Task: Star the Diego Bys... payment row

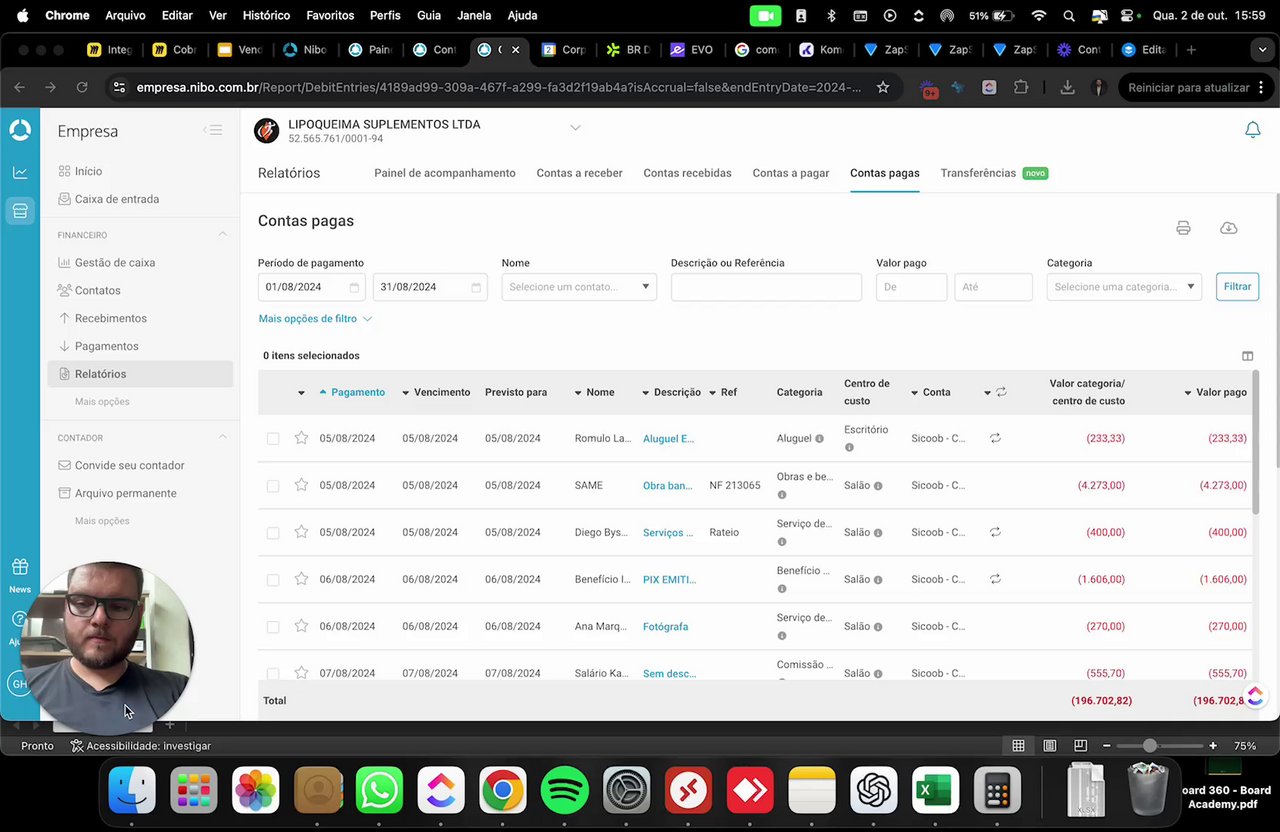Action: (301, 532)
